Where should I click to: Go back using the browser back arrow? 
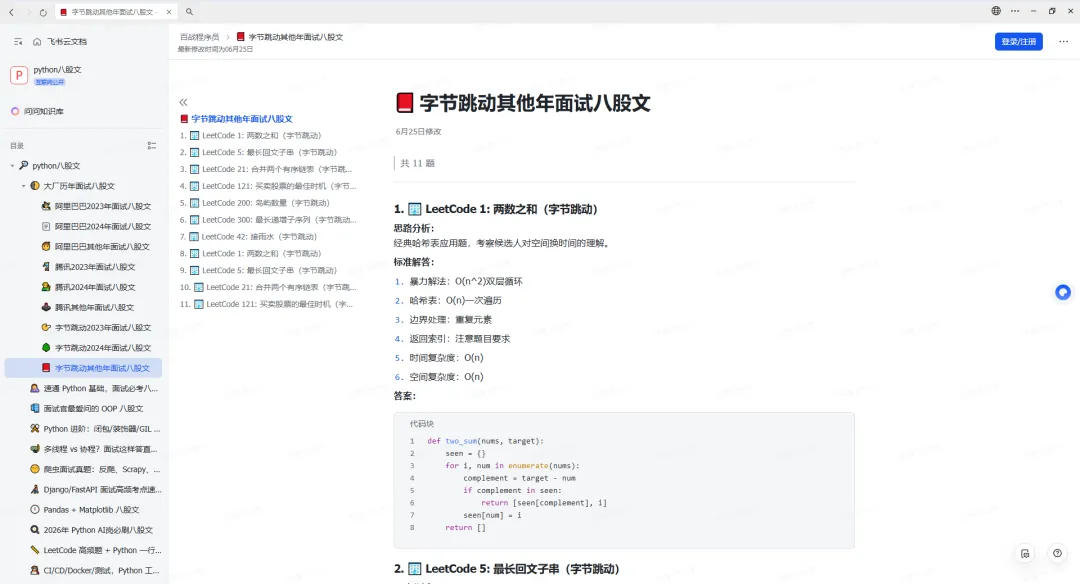(11, 12)
